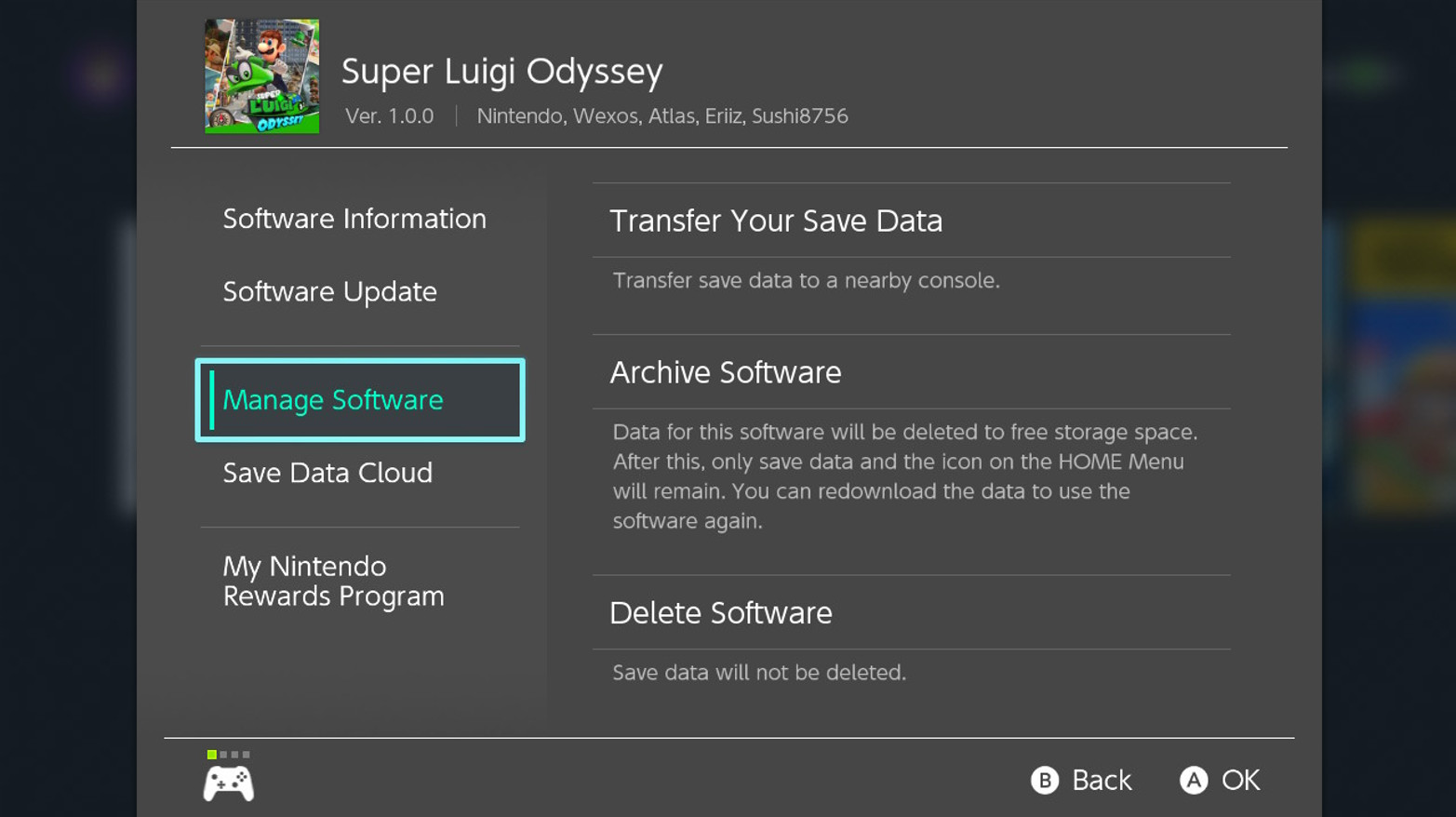Open My Nintendo Rewards Program
The width and height of the screenshot is (1456, 817).
click(x=333, y=581)
